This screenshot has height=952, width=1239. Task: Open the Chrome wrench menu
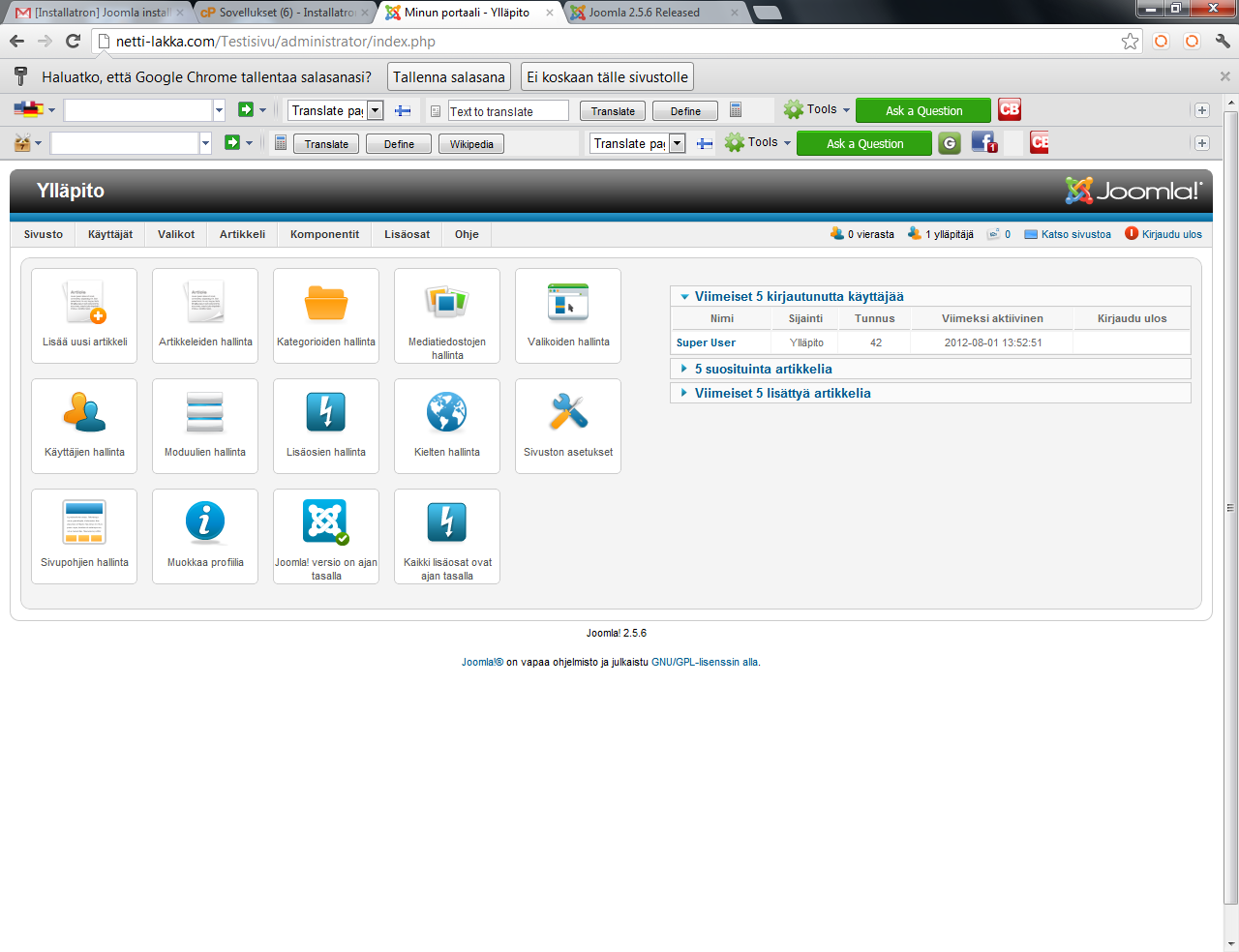(x=1223, y=41)
